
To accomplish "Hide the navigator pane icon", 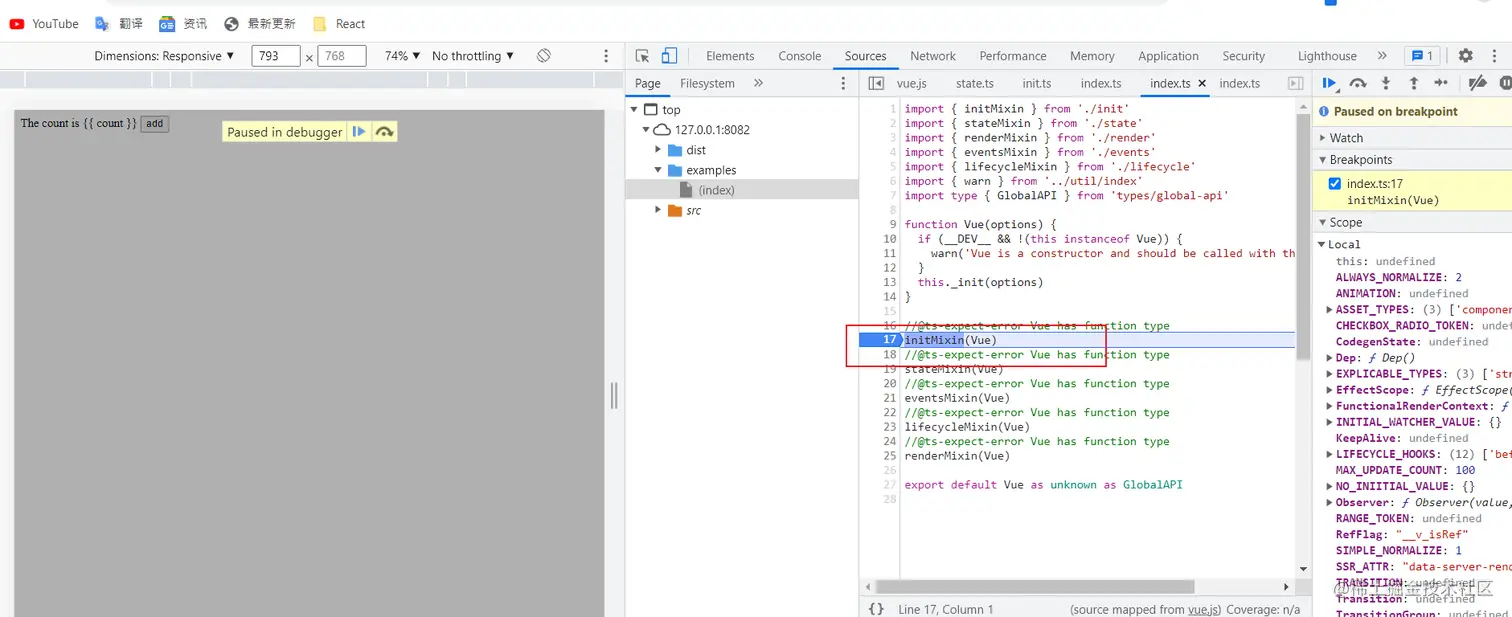I will [x=876, y=83].
